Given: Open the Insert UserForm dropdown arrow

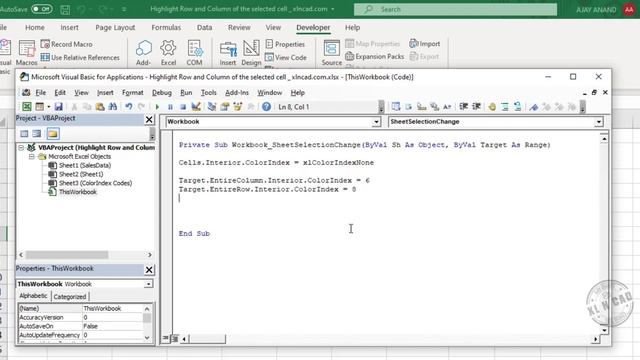Looking at the screenshot, I should point(49,107).
